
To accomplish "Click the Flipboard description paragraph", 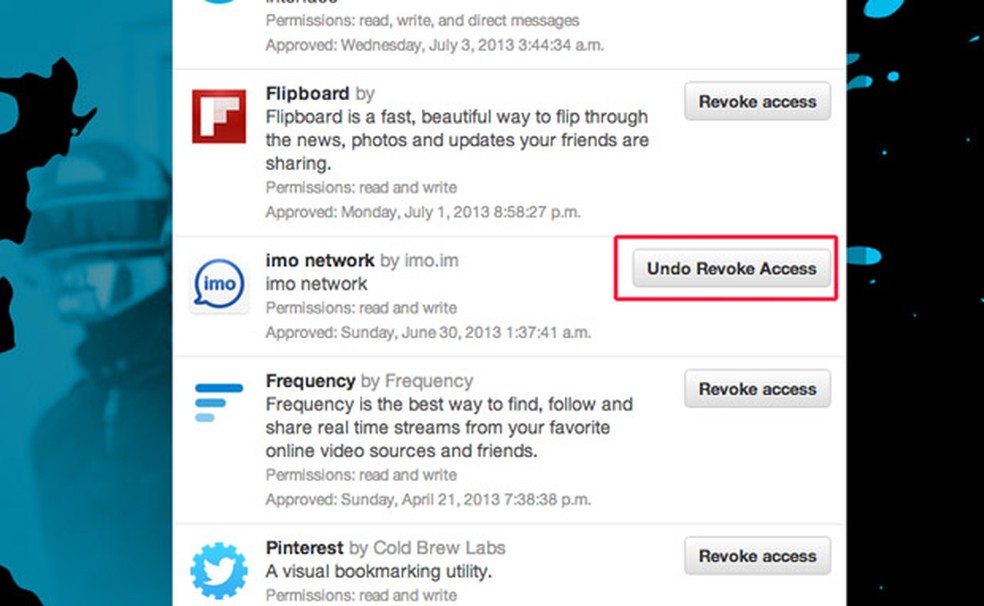I will pyautogui.click(x=456, y=140).
